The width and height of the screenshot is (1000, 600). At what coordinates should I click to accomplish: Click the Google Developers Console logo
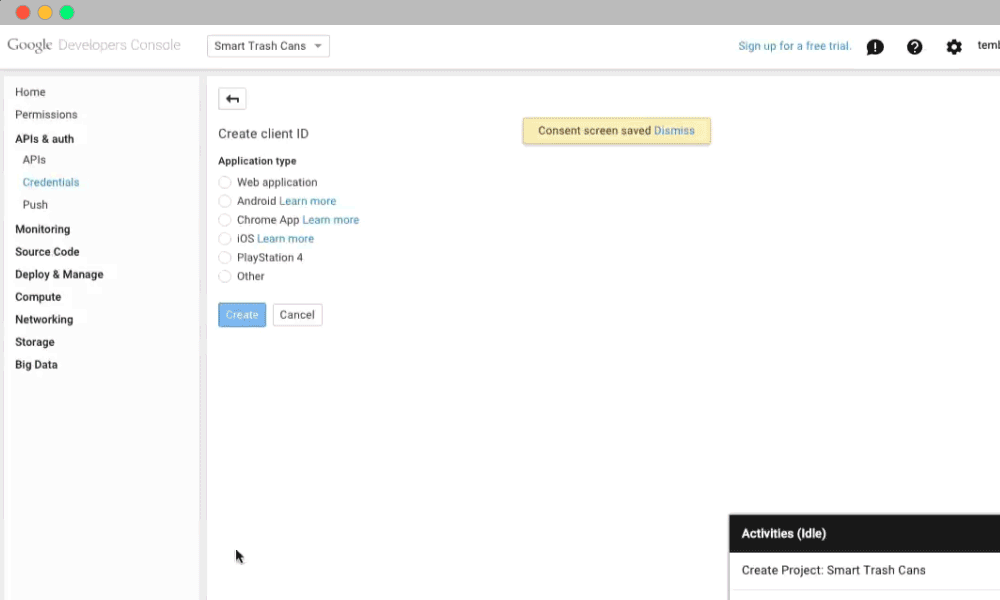click(x=94, y=46)
